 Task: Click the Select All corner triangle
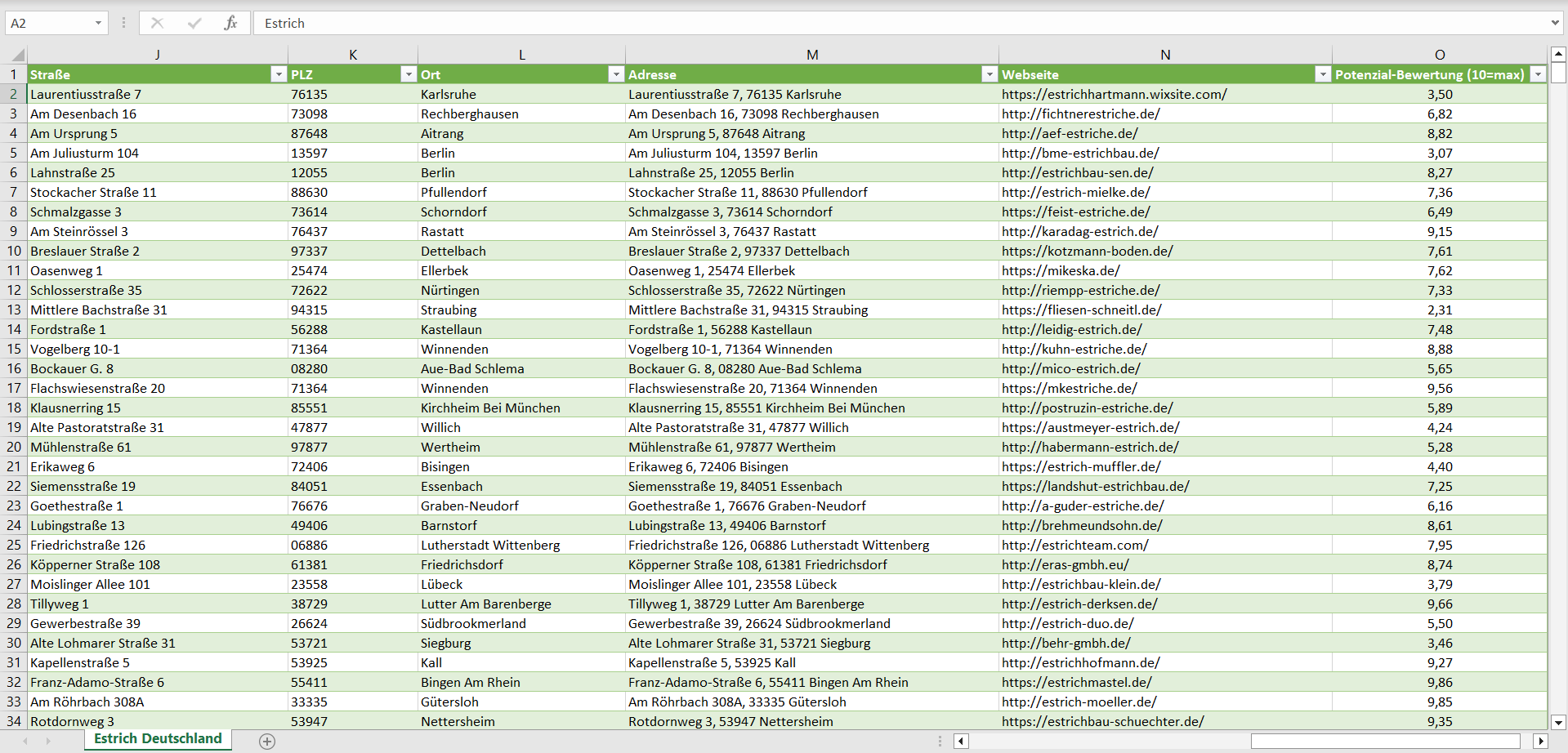(18, 56)
